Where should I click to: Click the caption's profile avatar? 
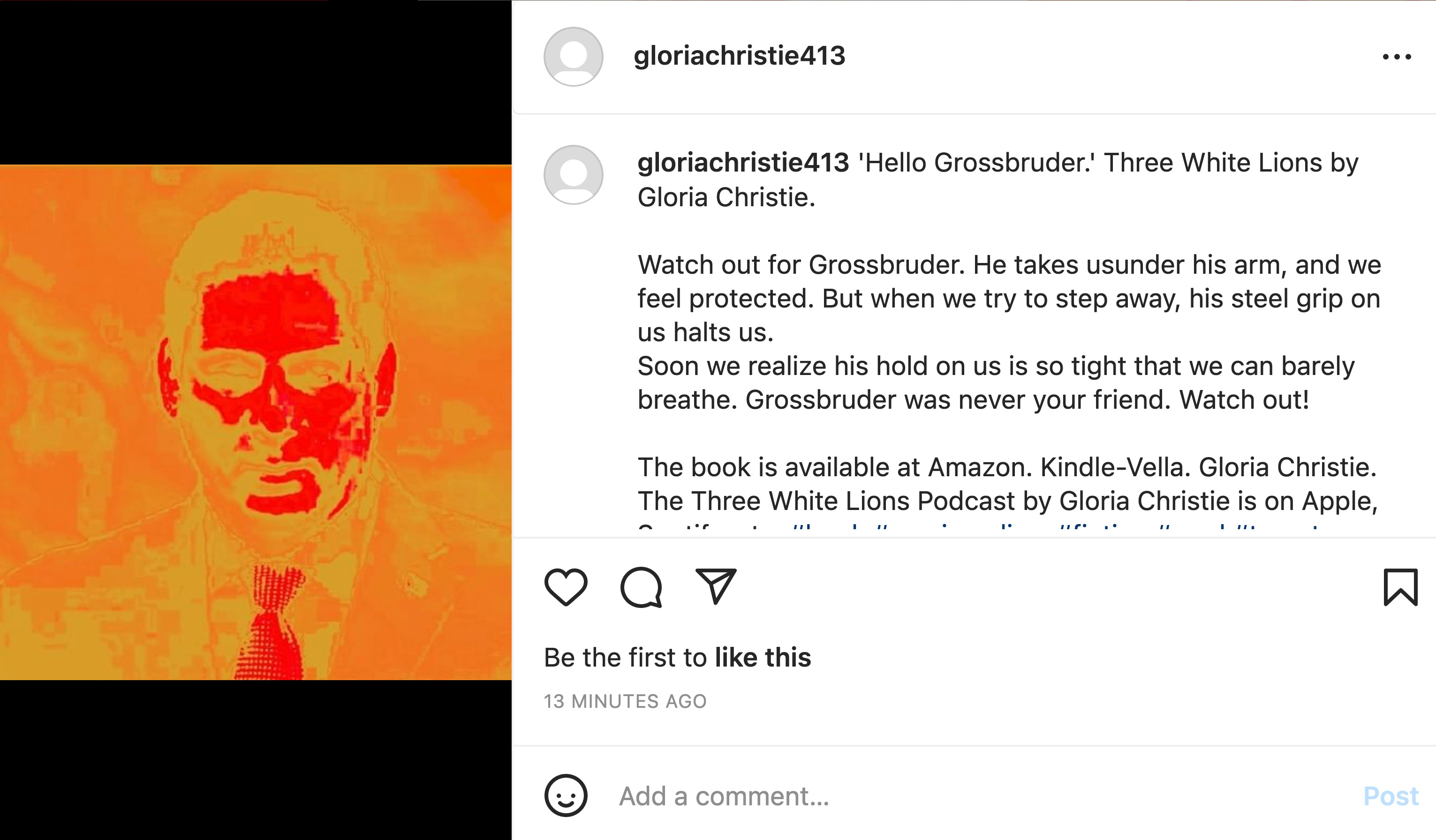[573, 175]
